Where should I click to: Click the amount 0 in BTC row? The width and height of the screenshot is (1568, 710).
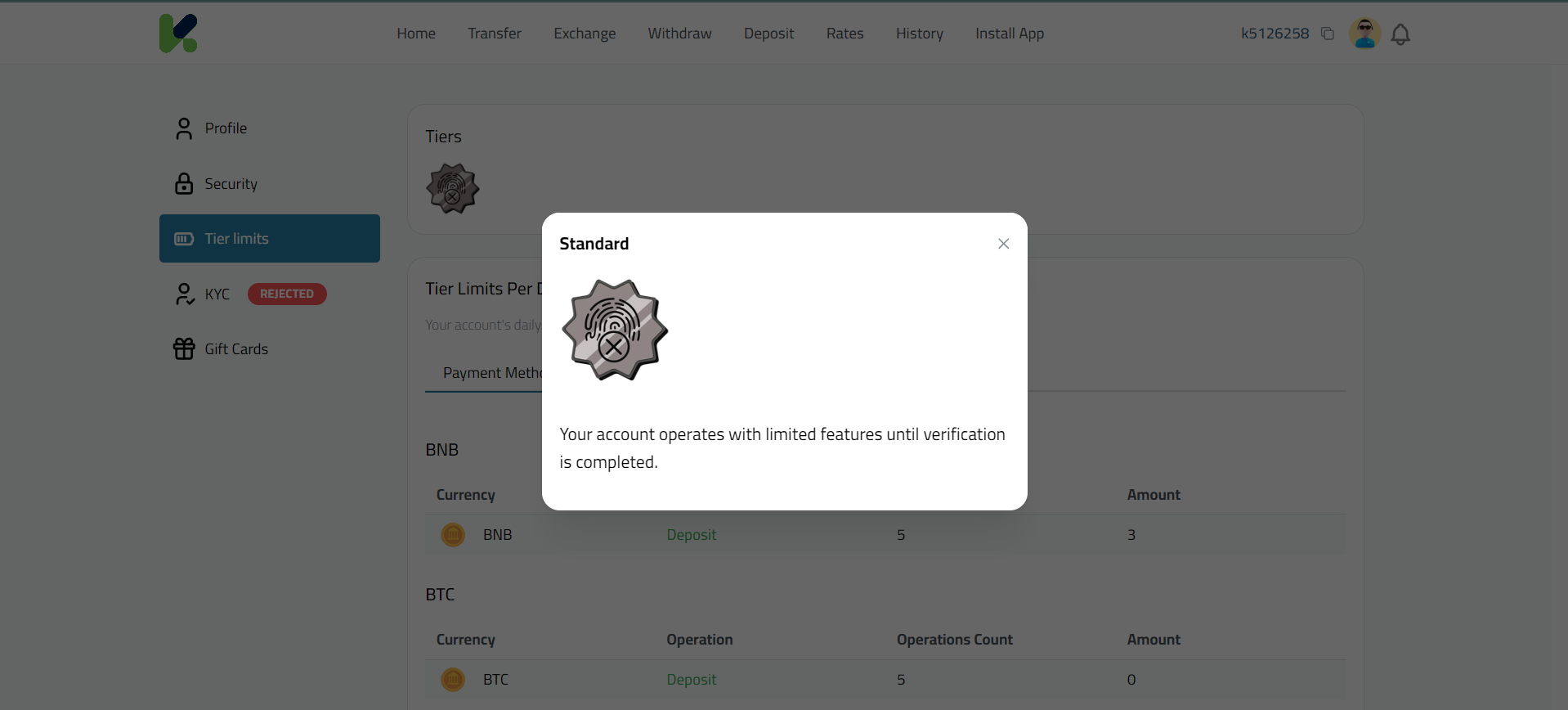(1131, 680)
